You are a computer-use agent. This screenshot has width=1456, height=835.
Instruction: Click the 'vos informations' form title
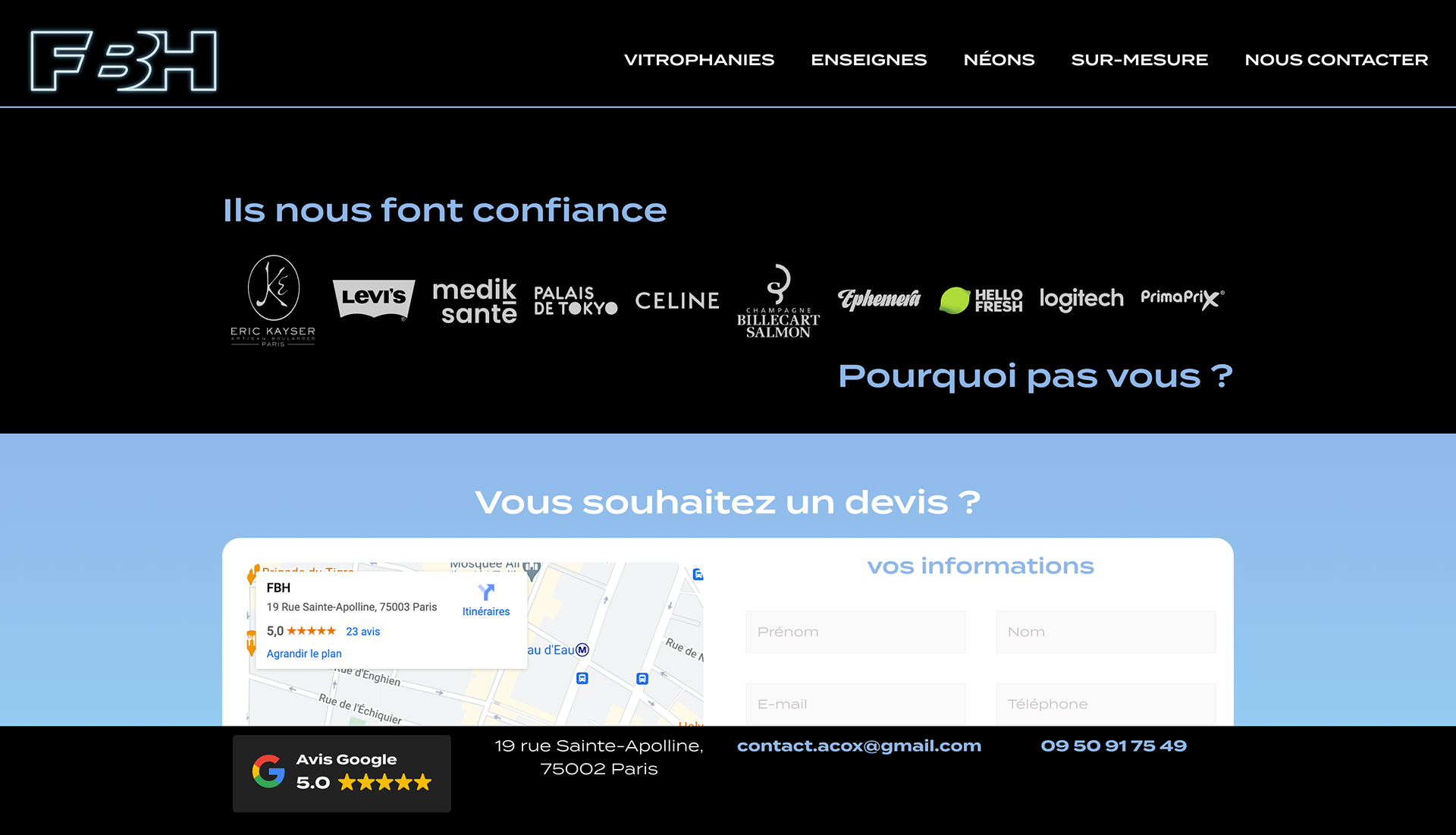981,567
